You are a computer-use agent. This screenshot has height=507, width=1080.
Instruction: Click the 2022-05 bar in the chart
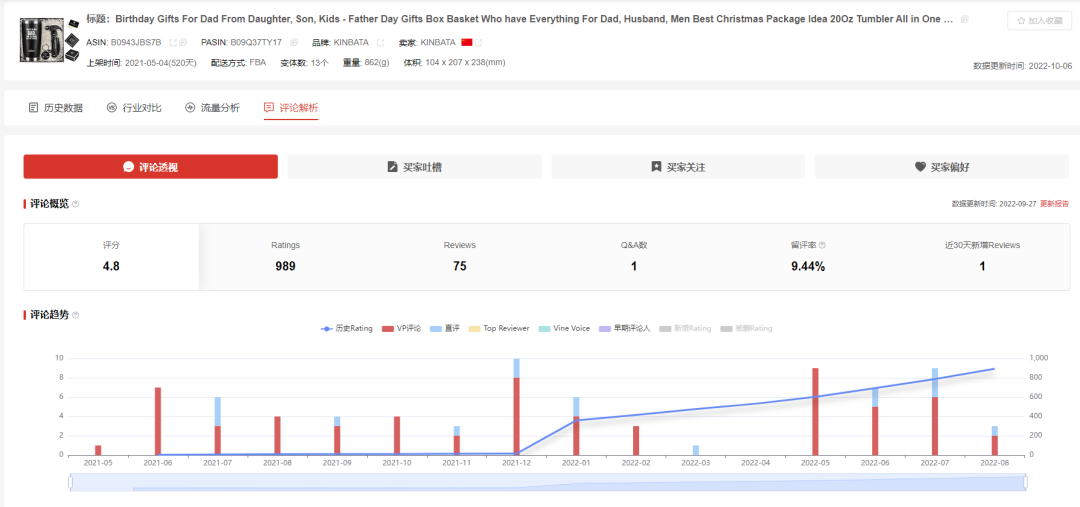[816, 411]
